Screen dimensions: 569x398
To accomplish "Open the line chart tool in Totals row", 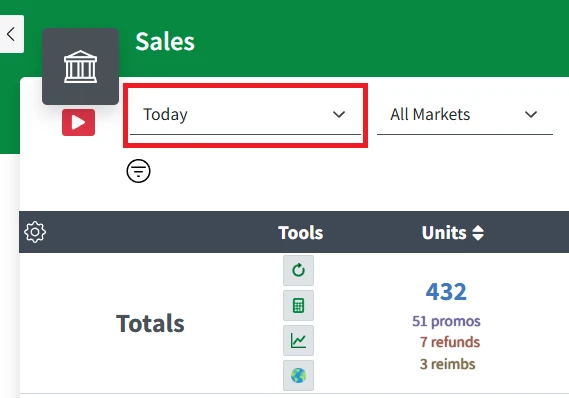I will tap(298, 340).
